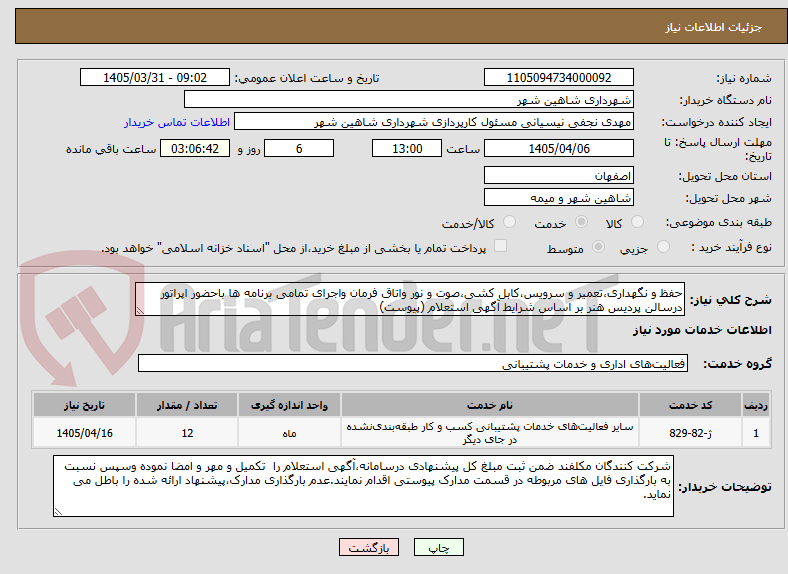Click the delivery city field شاهین شهر و میمه

559,198
